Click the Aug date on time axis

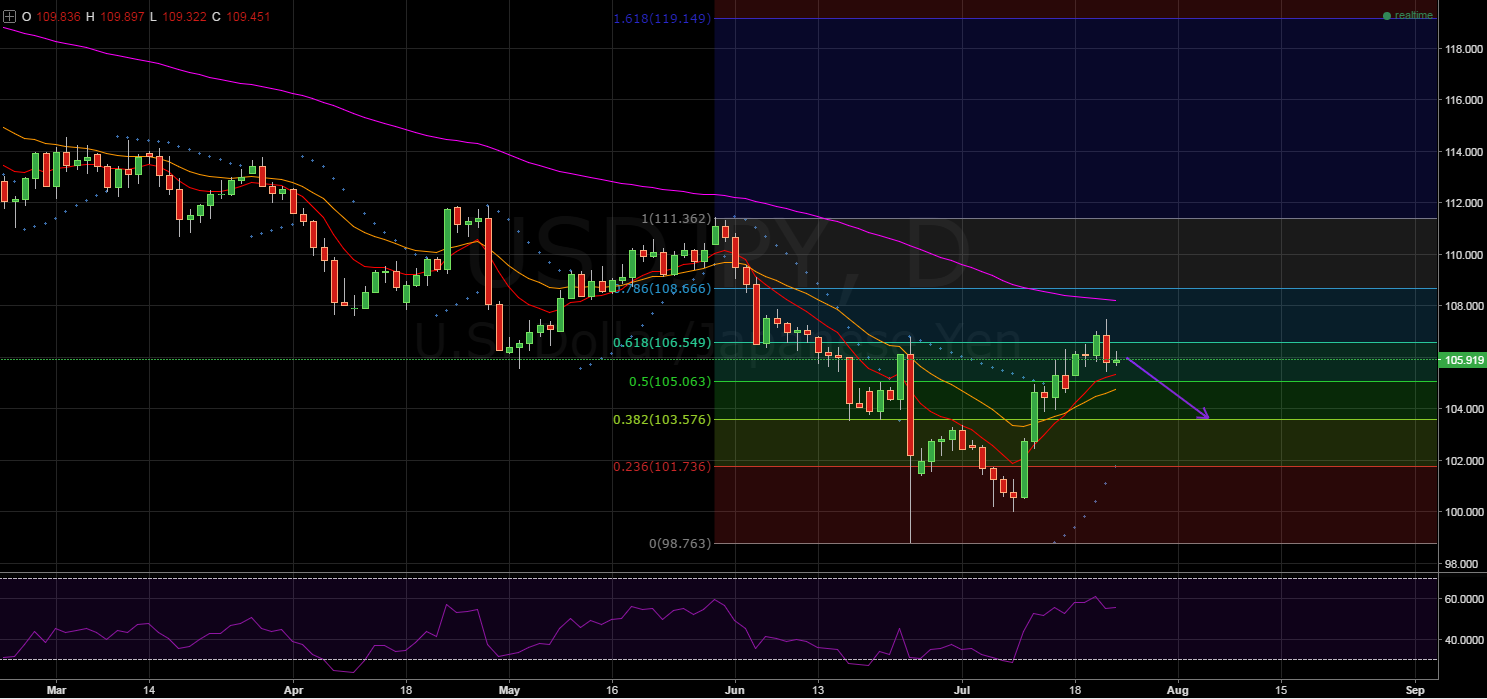1178,690
